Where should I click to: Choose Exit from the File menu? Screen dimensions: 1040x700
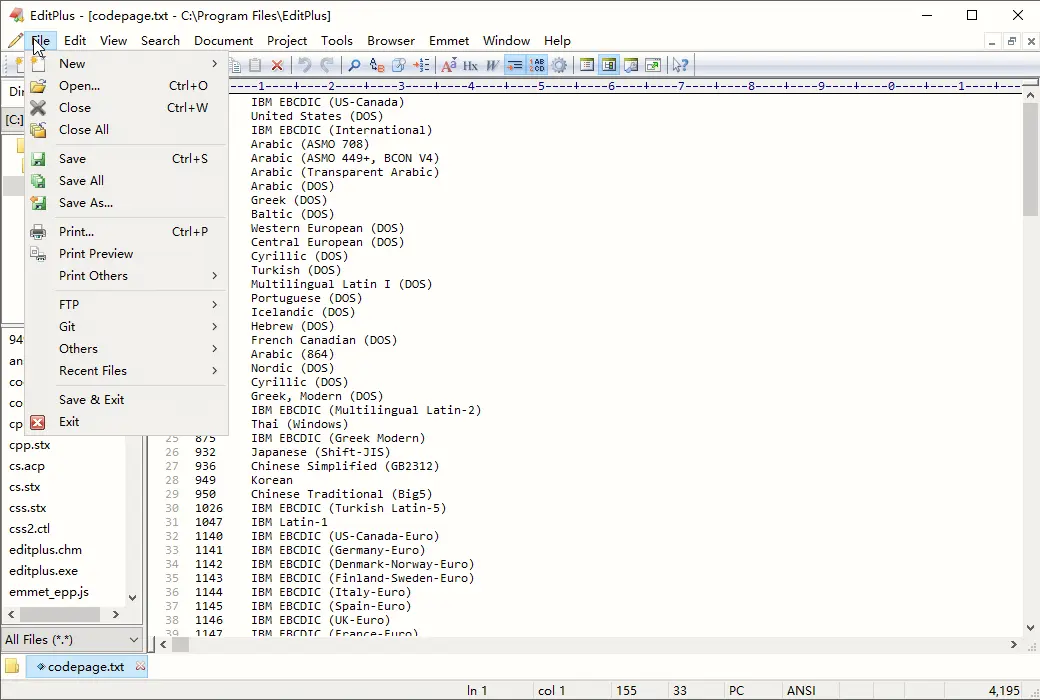click(127, 421)
